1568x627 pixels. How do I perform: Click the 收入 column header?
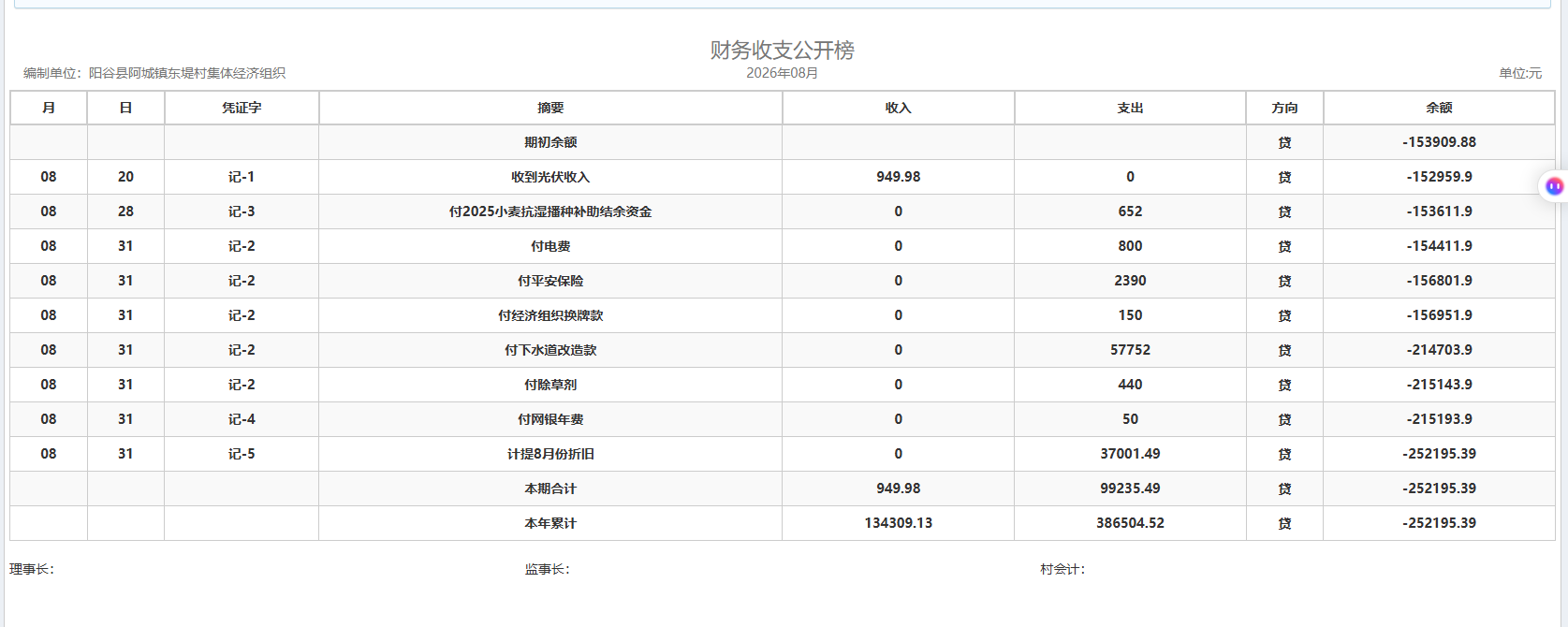(x=898, y=108)
